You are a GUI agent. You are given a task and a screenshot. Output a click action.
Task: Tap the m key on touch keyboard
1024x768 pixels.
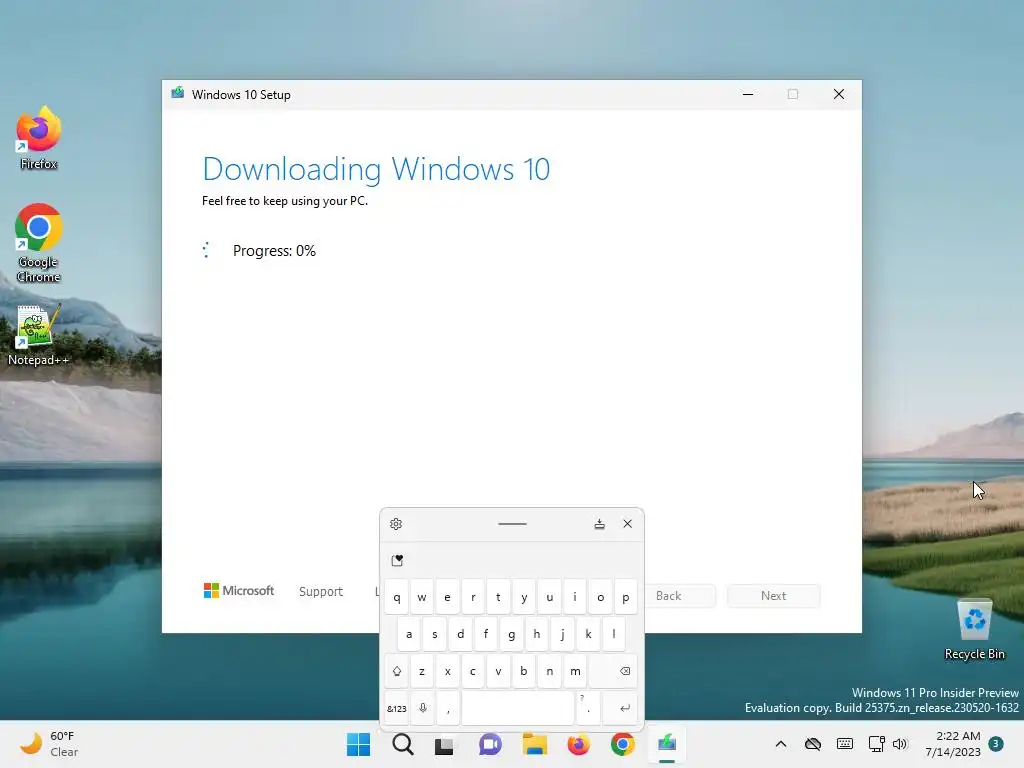575,671
